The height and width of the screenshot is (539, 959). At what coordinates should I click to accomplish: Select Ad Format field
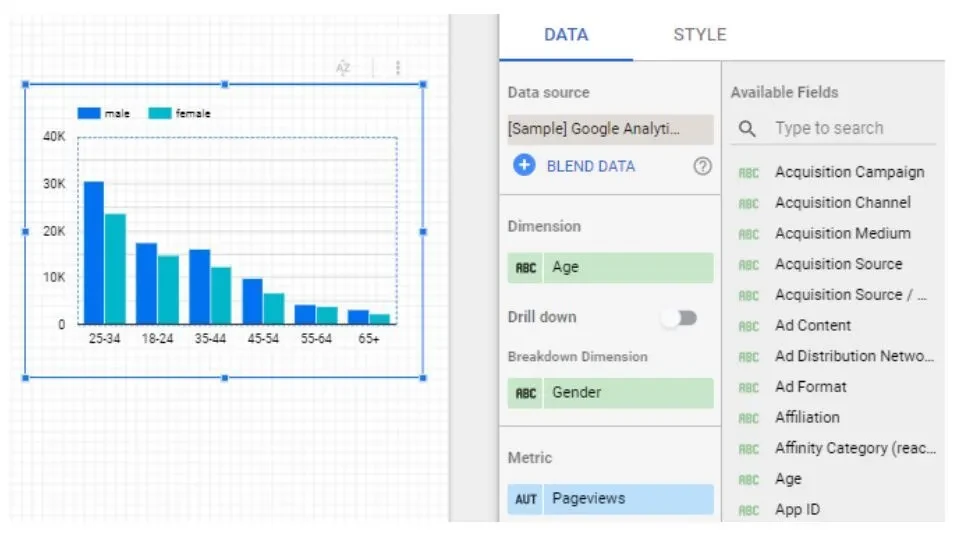[x=810, y=387]
